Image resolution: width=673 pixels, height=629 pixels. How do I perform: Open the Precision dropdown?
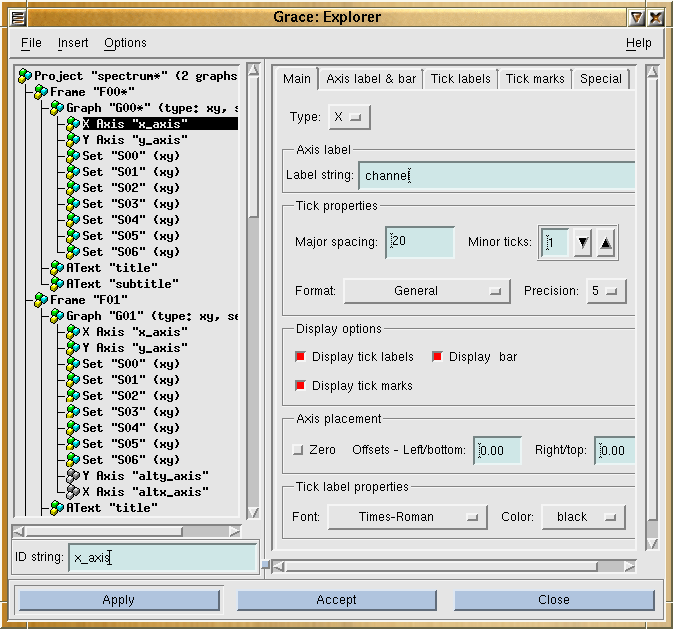pos(606,291)
